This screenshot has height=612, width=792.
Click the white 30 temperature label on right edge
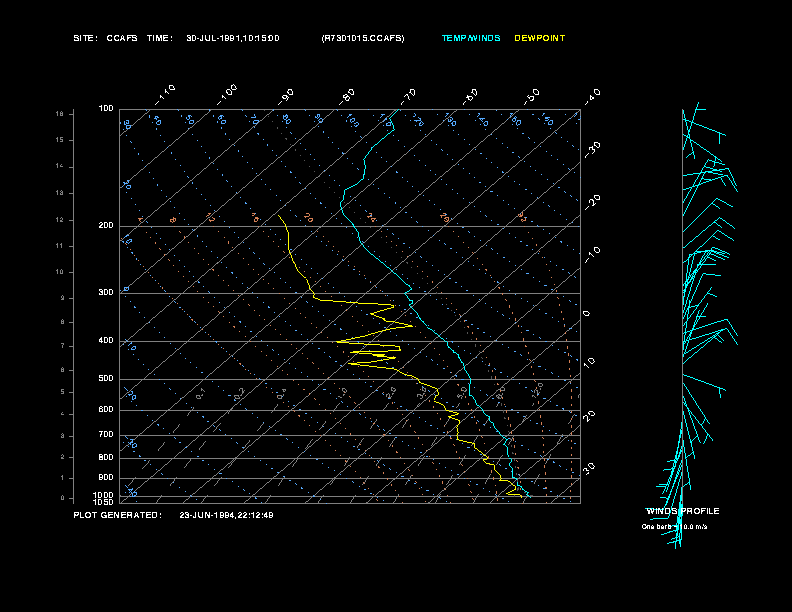point(589,469)
